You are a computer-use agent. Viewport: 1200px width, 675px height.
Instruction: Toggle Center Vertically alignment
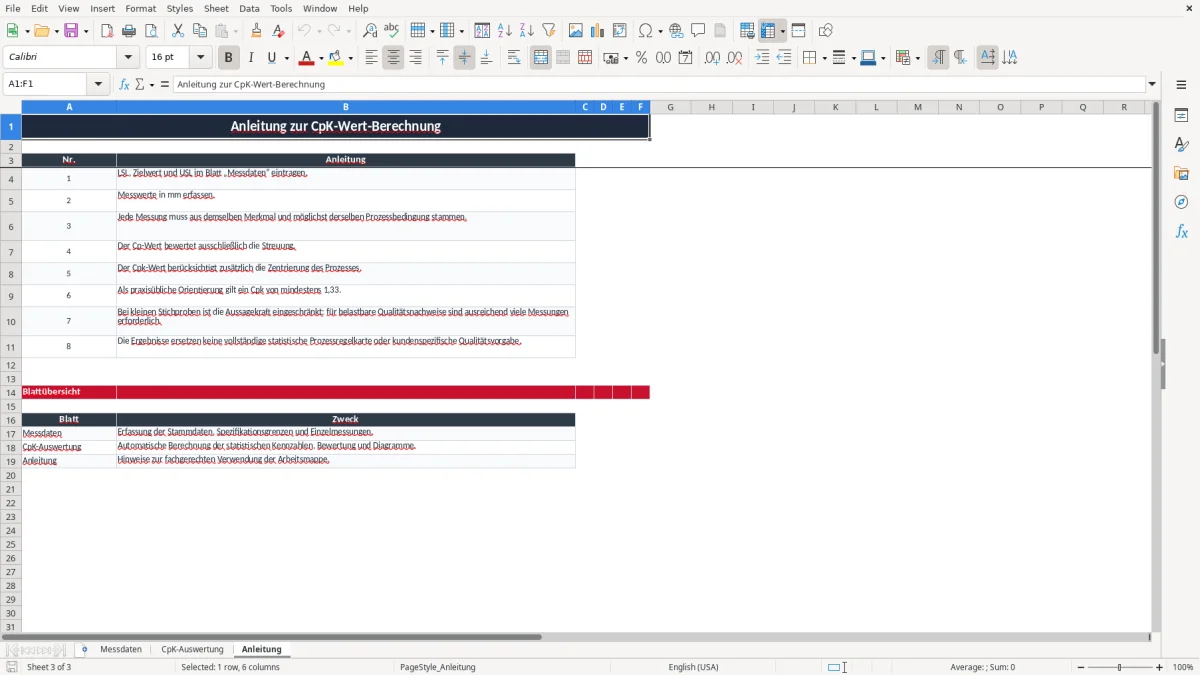[x=464, y=58]
